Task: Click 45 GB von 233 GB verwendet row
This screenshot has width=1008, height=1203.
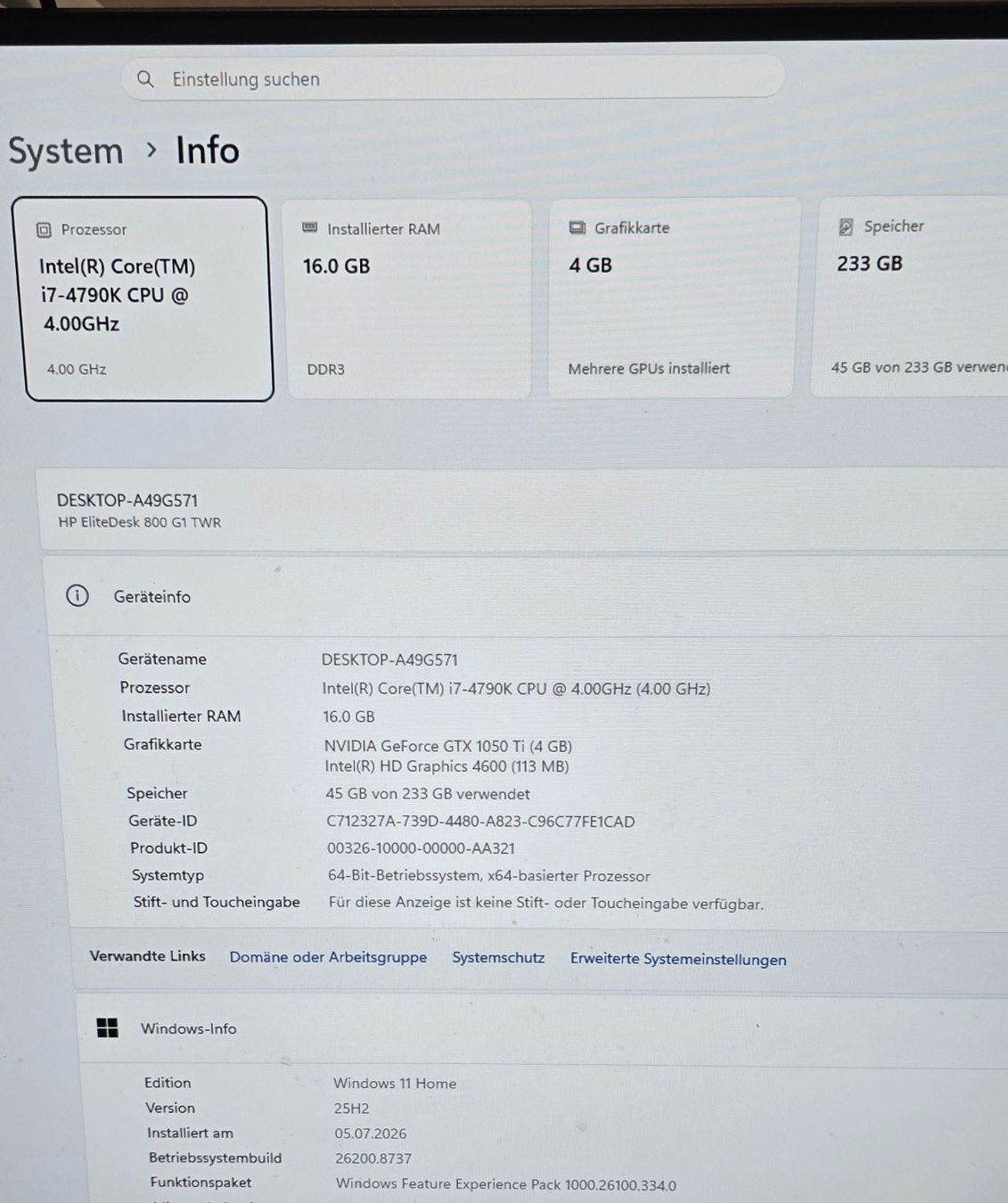Action: (428, 794)
